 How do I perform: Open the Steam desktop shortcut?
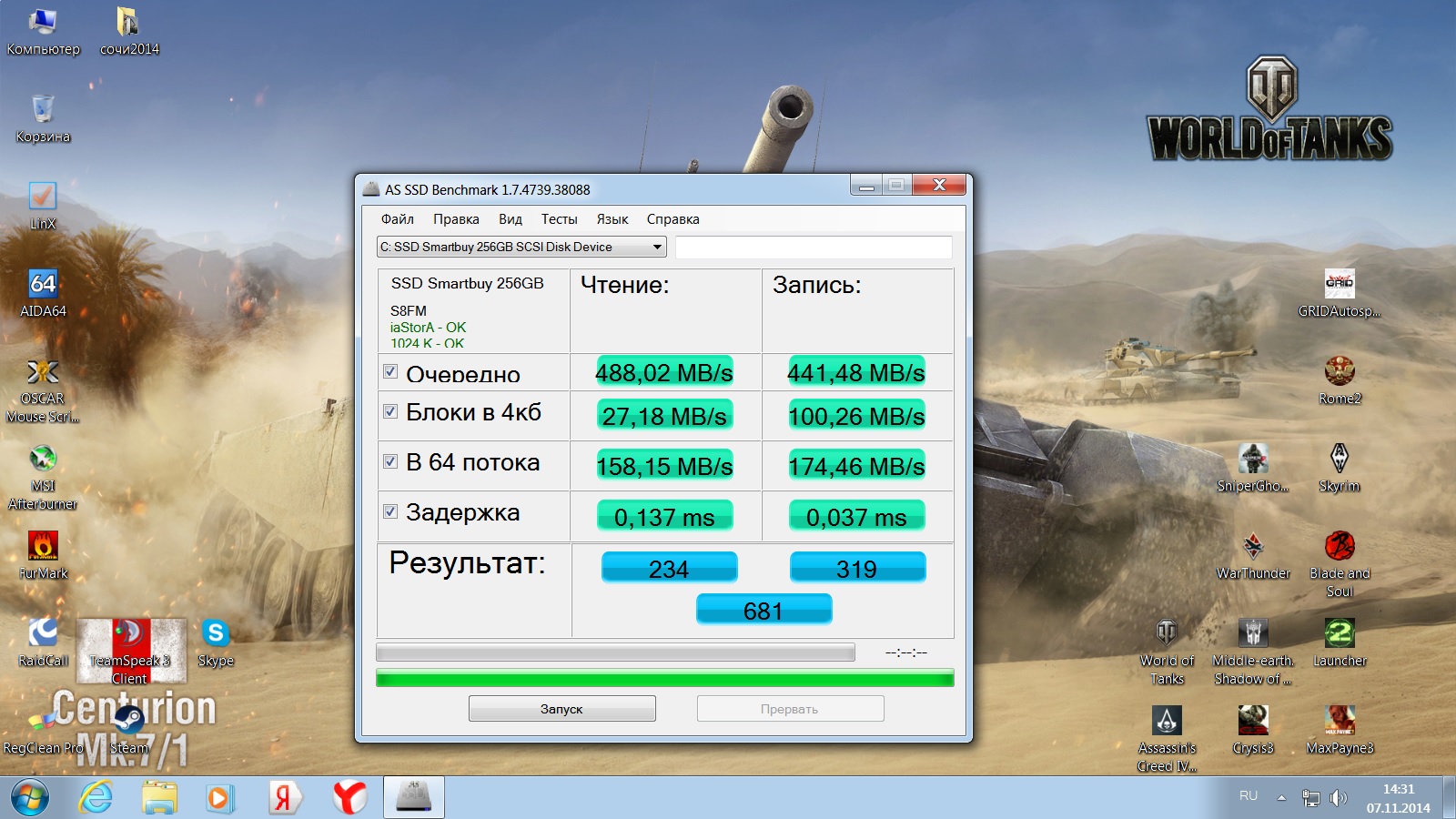click(129, 731)
